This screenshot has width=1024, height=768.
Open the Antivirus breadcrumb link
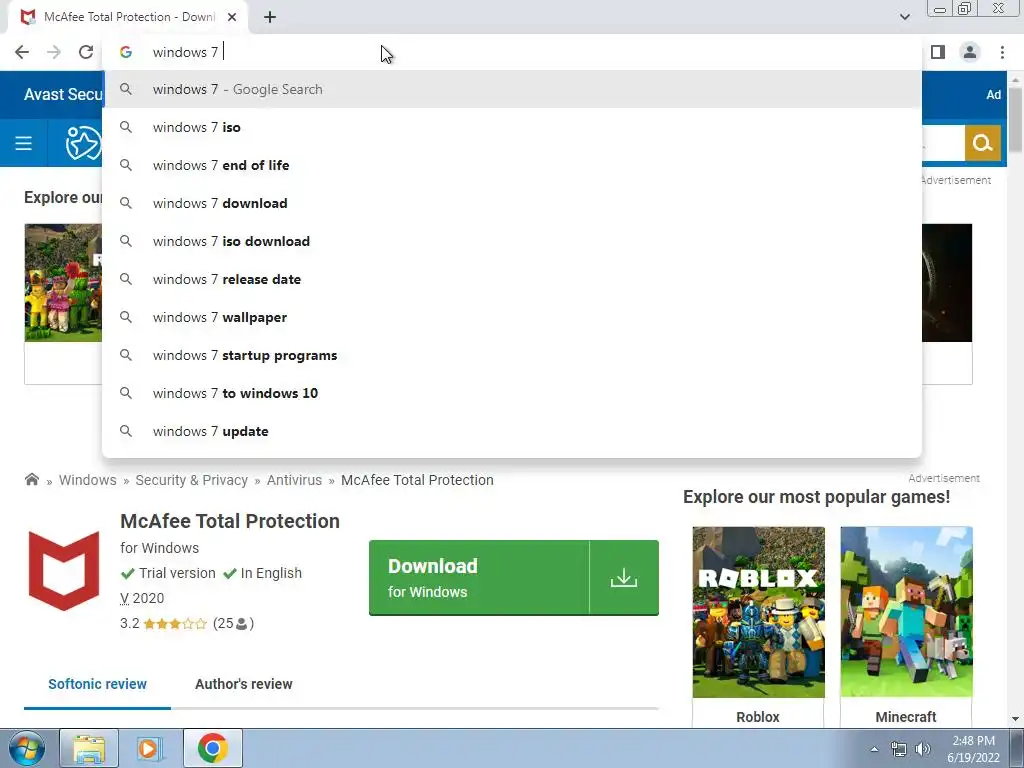294,480
